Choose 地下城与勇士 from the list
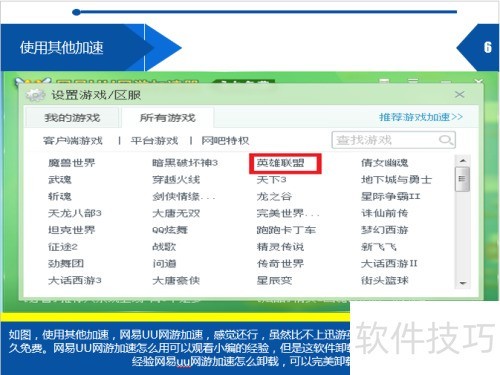This screenshot has height=375, width=500. tap(397, 180)
